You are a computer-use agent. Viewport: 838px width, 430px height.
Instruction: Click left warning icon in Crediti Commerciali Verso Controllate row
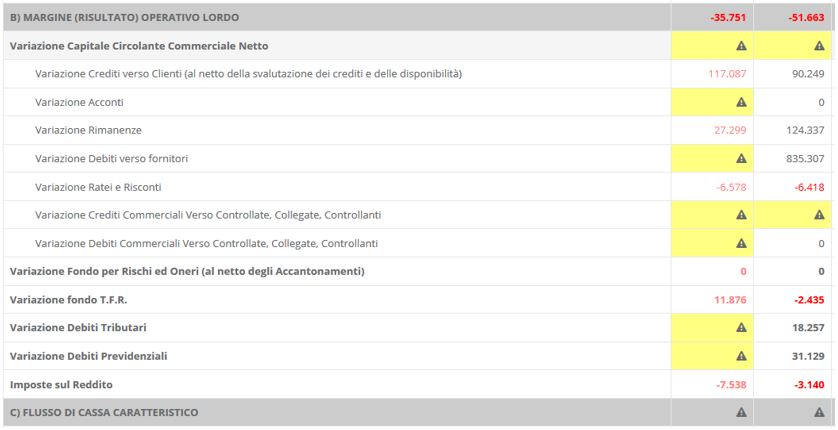tap(741, 215)
